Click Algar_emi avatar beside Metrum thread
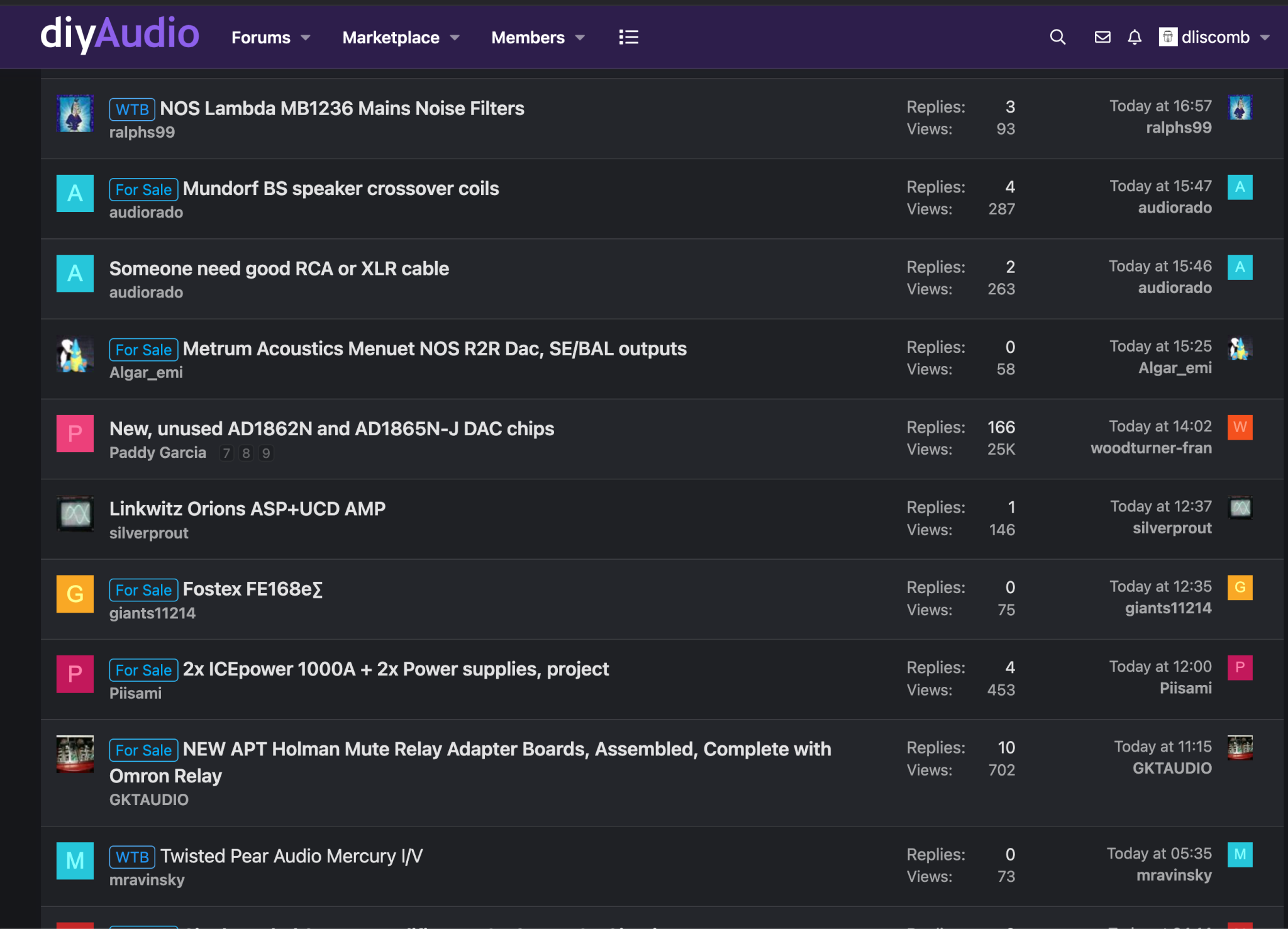 click(75, 353)
